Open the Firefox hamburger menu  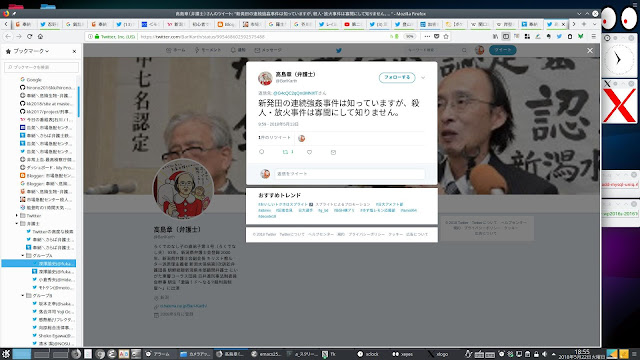[593, 36]
